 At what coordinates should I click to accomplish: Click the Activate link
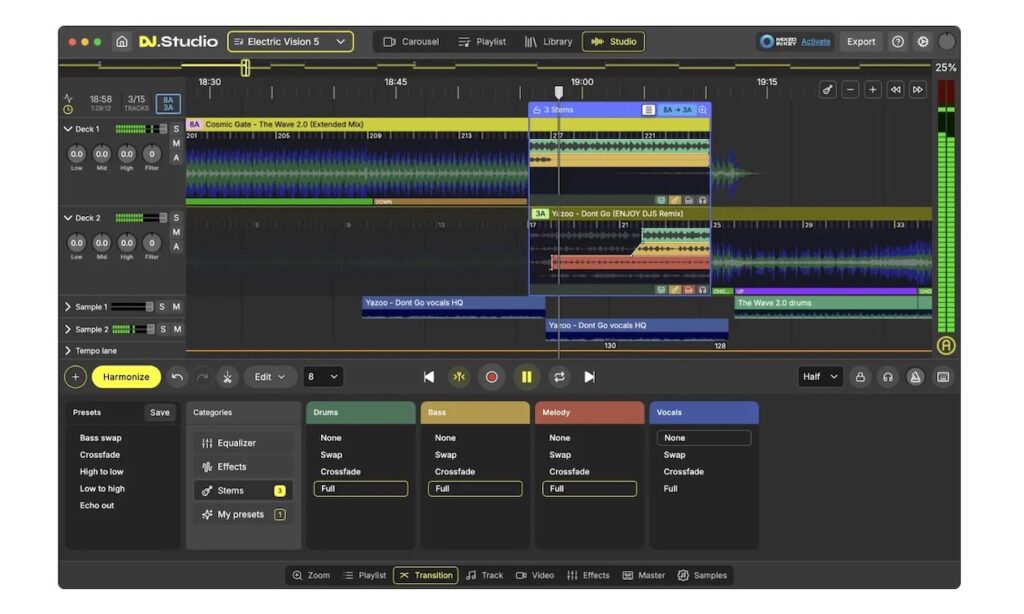coord(816,41)
